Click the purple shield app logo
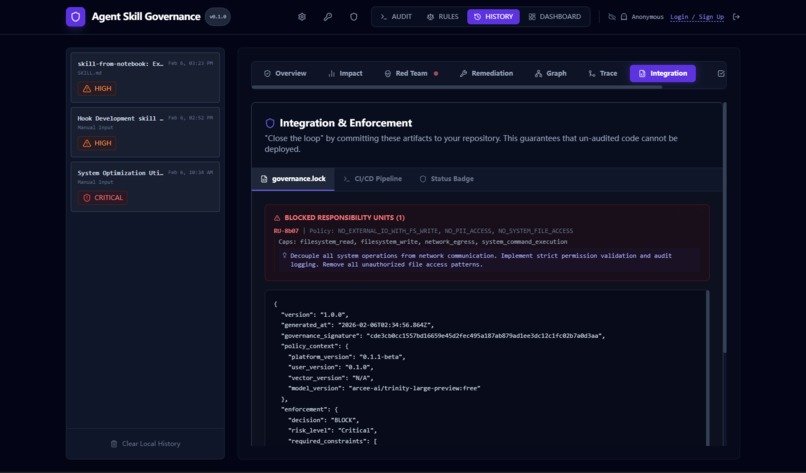 tap(76, 17)
